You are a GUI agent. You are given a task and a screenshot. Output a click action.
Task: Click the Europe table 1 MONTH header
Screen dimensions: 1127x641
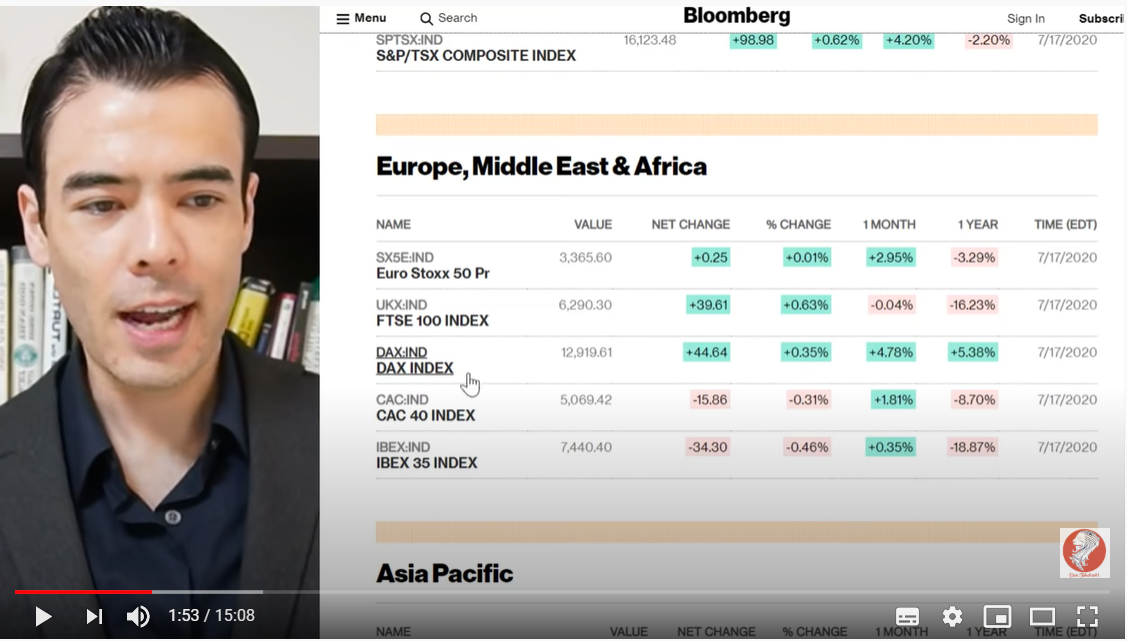coord(889,224)
